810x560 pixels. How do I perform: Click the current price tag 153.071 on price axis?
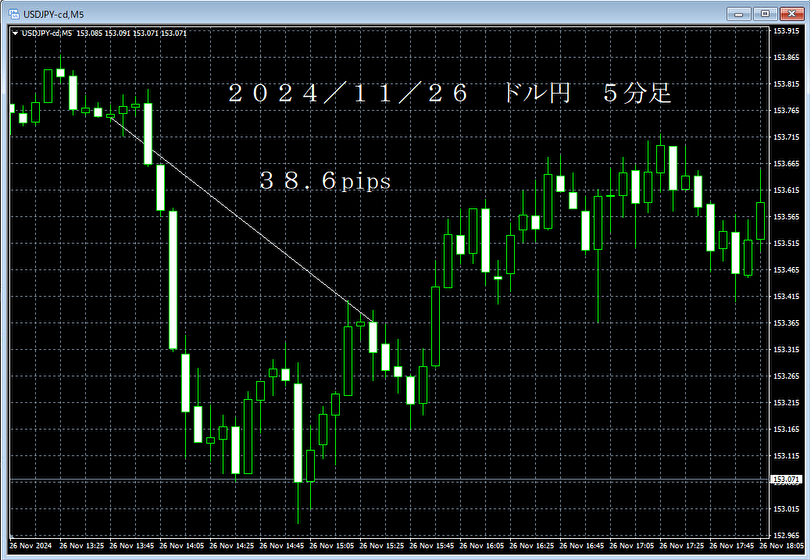tap(786, 480)
